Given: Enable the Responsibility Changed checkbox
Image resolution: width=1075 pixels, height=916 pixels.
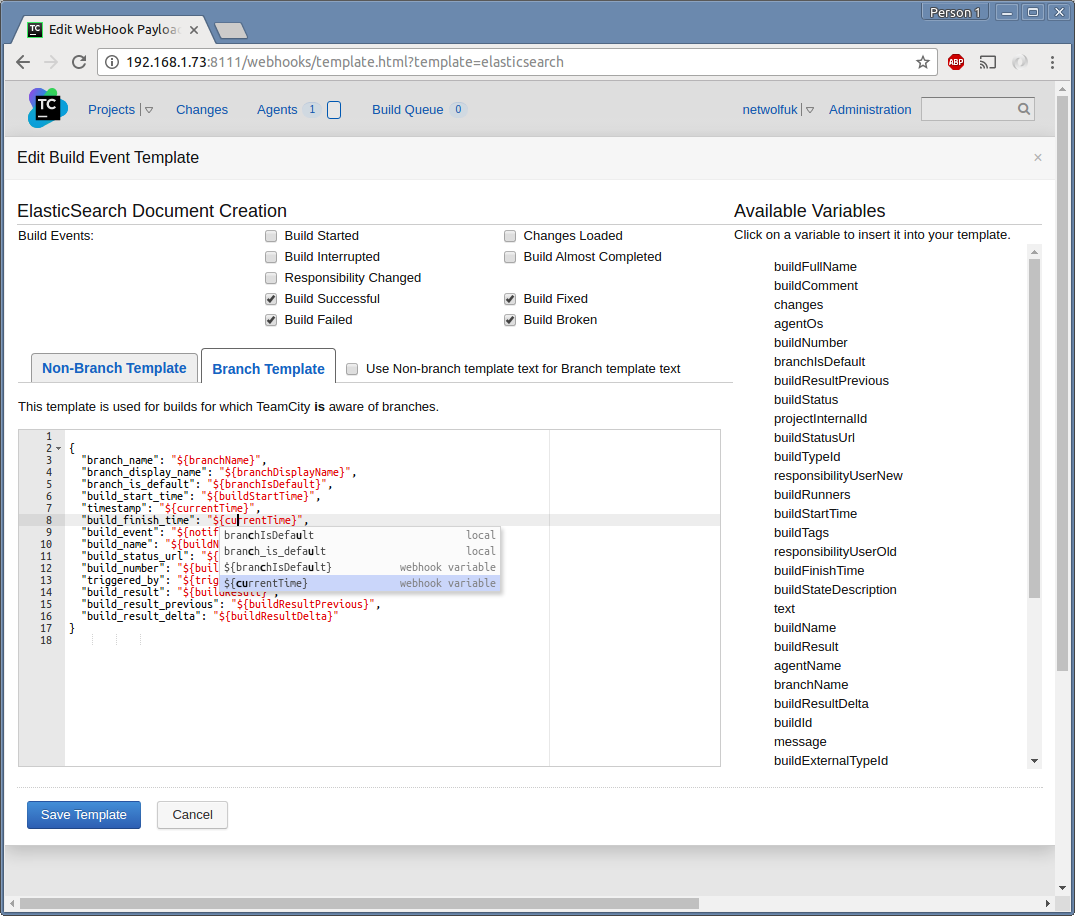Looking at the screenshot, I should [x=271, y=278].
